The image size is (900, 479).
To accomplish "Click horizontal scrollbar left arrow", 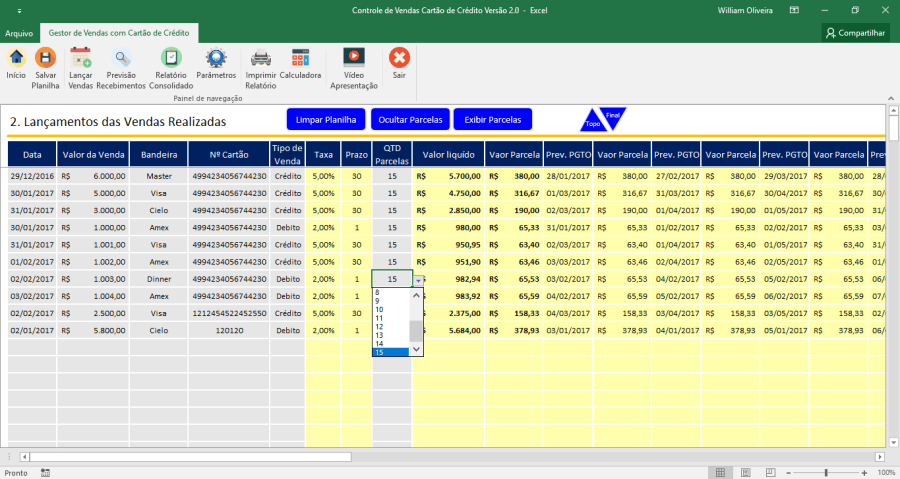I will click(24, 457).
